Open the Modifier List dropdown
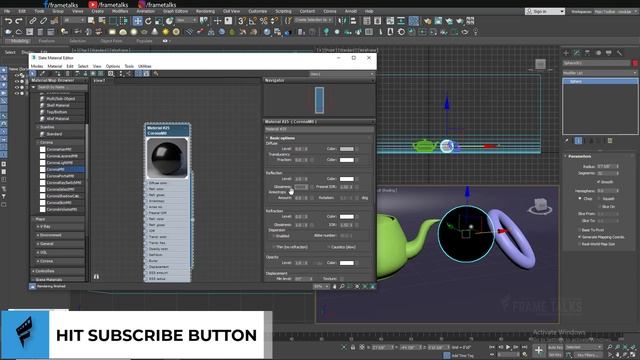 (x=600, y=73)
